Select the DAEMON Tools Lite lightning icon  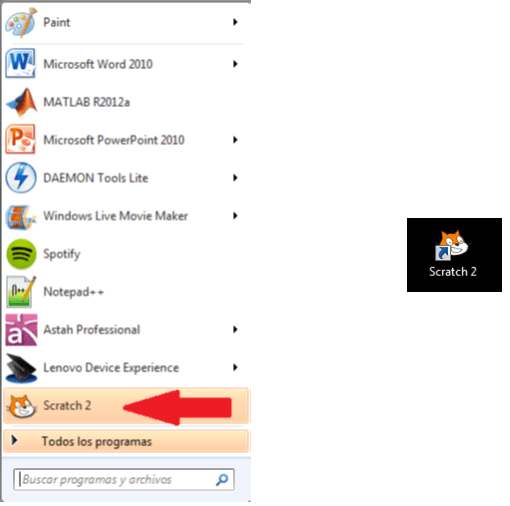pos(21,178)
